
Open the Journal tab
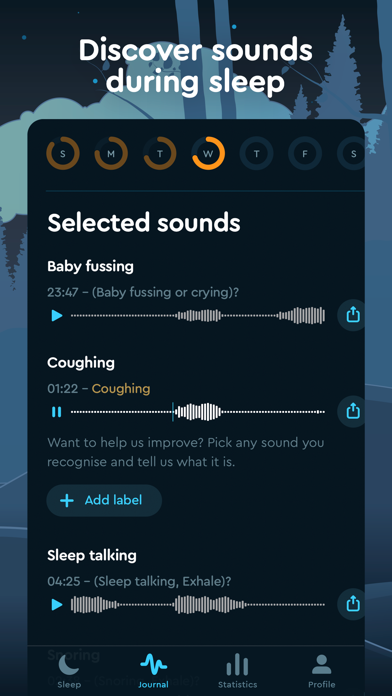click(x=153, y=670)
